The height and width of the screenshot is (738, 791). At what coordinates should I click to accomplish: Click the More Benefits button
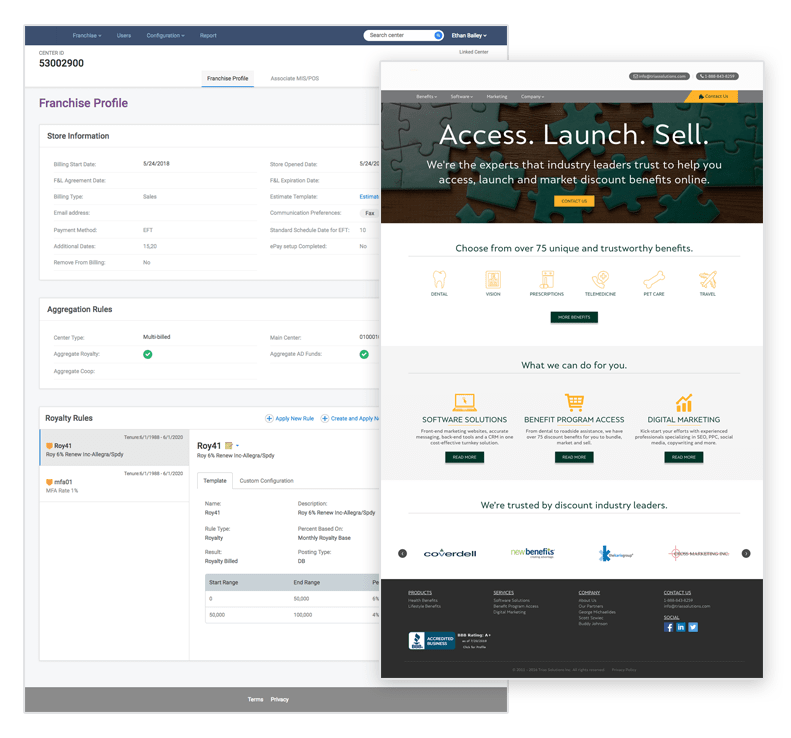coord(574,317)
